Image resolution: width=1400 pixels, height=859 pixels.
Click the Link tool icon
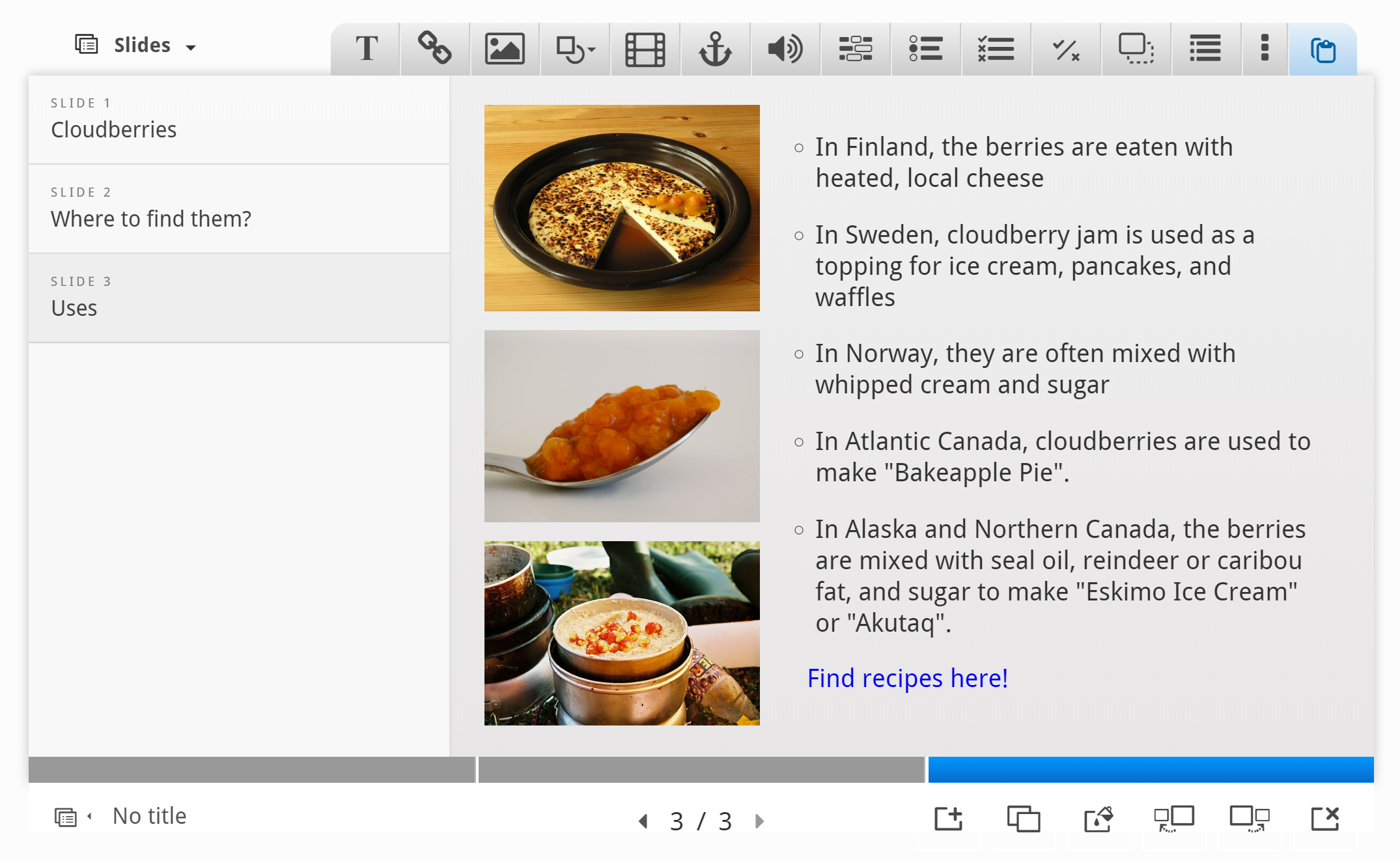[x=435, y=49]
